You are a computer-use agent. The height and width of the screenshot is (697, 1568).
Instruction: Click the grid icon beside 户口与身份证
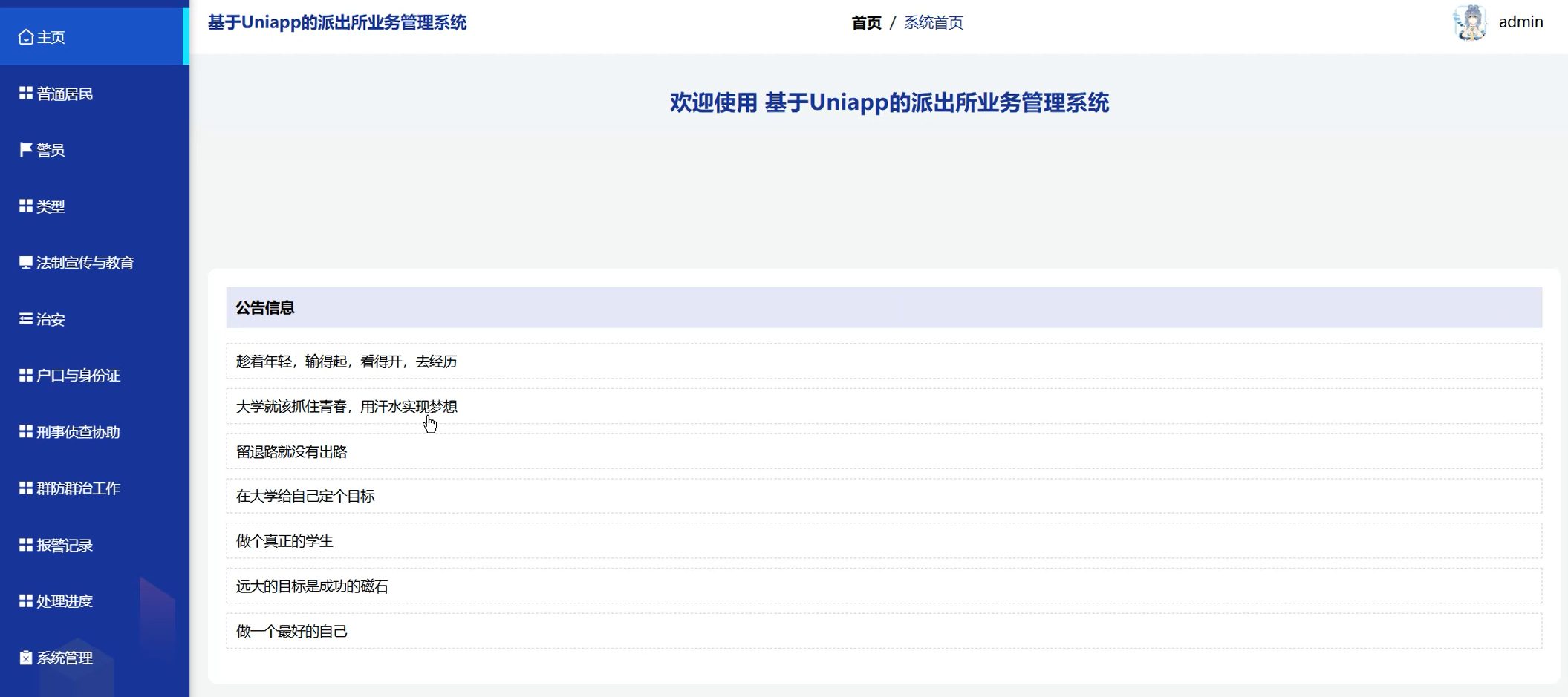(x=26, y=376)
